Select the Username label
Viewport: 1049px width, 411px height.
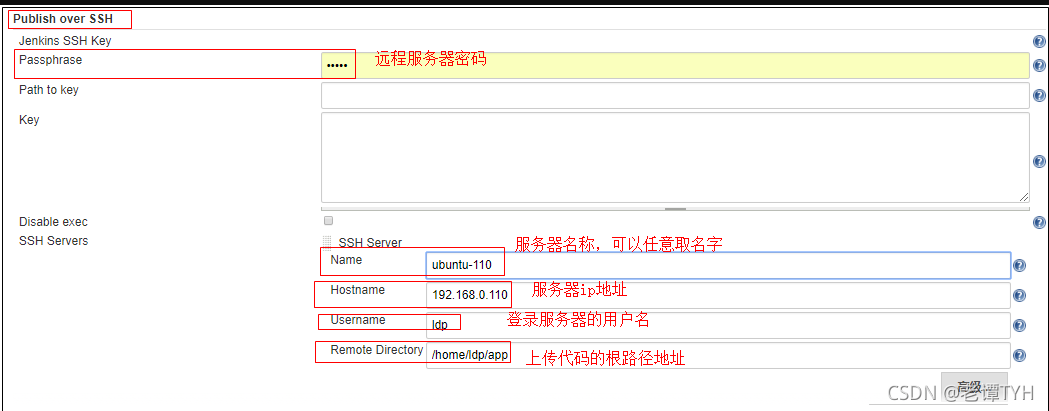tap(358, 320)
